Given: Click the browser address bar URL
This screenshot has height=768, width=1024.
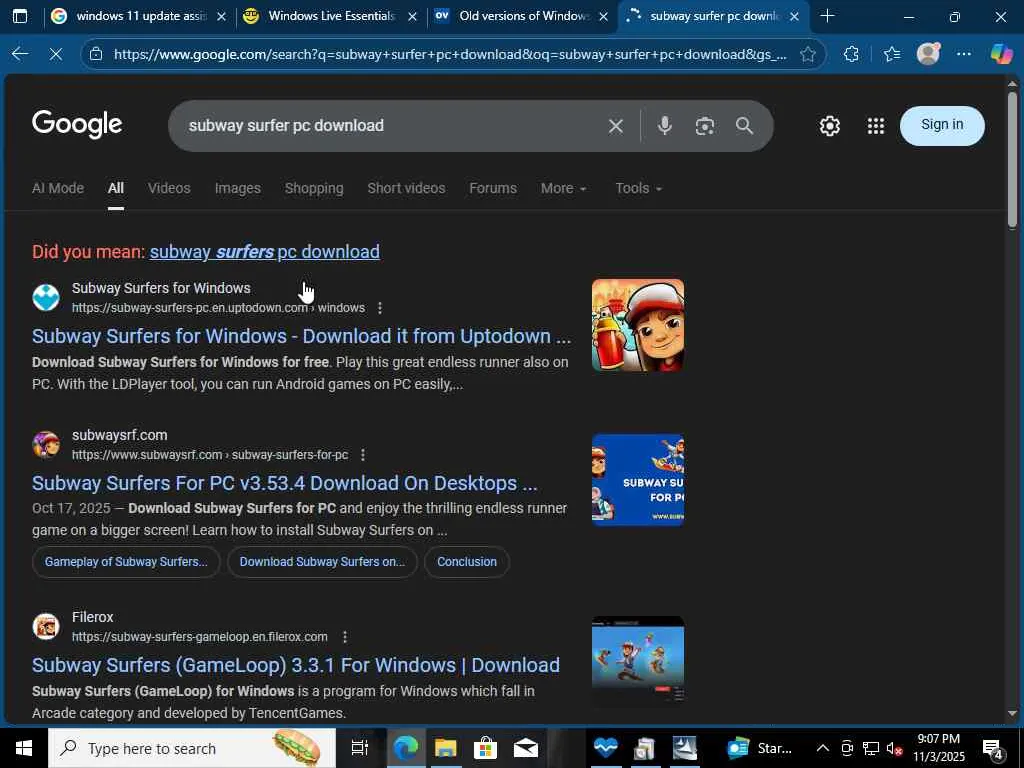Looking at the screenshot, I should (450, 54).
